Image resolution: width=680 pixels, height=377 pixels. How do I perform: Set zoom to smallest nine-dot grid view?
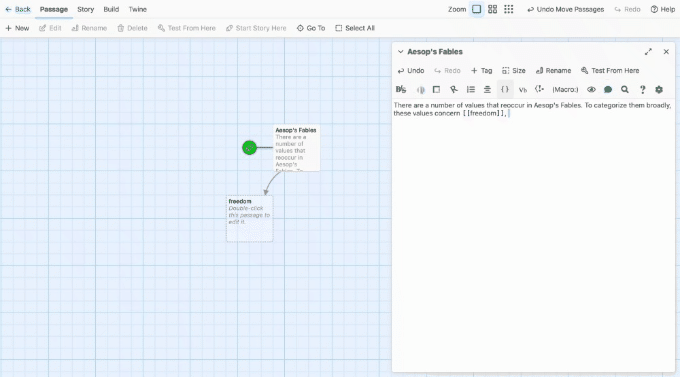tap(508, 9)
